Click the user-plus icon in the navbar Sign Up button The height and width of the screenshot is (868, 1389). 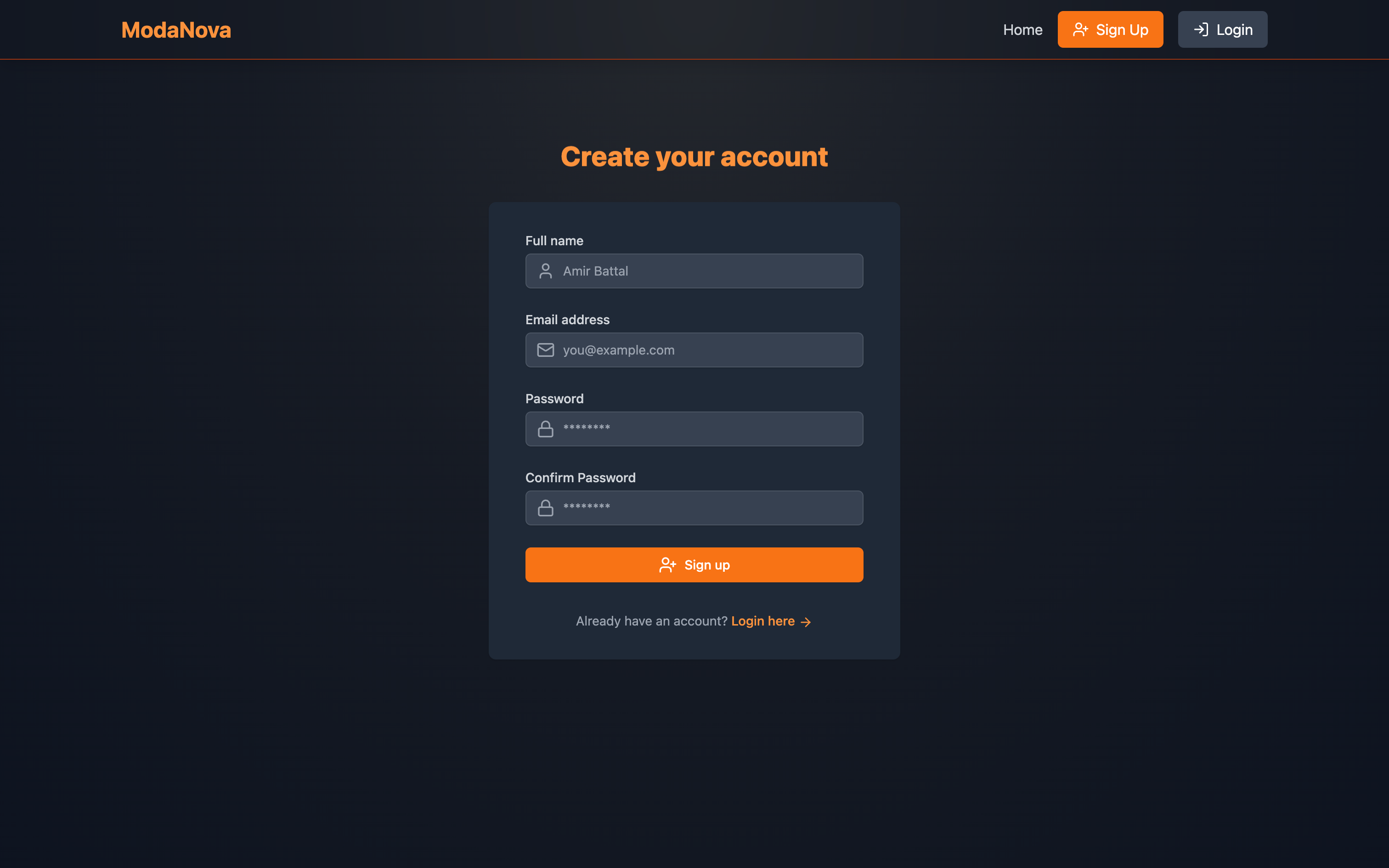coord(1080,29)
